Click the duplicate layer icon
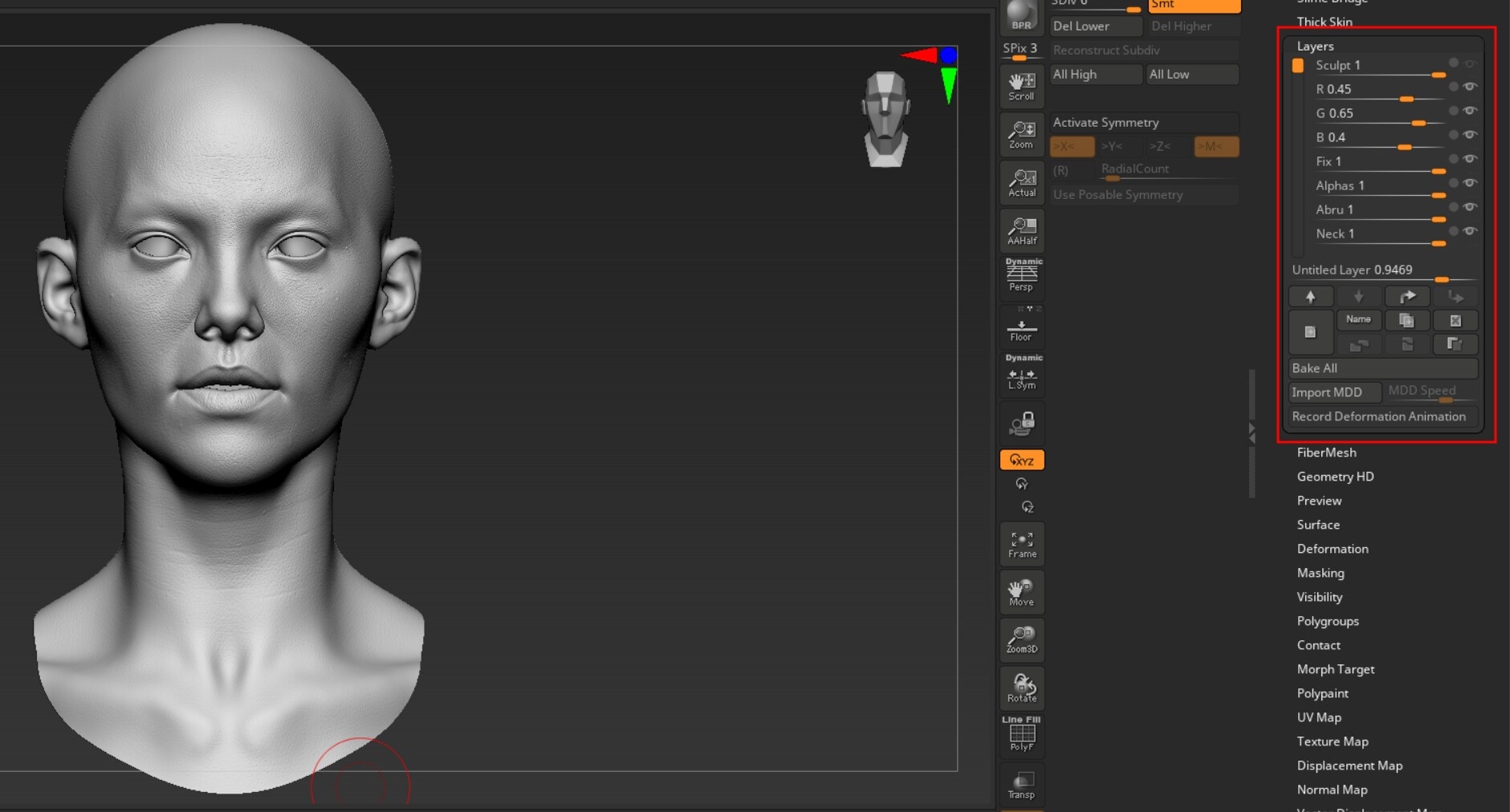The width and height of the screenshot is (1510, 812). click(x=1406, y=321)
